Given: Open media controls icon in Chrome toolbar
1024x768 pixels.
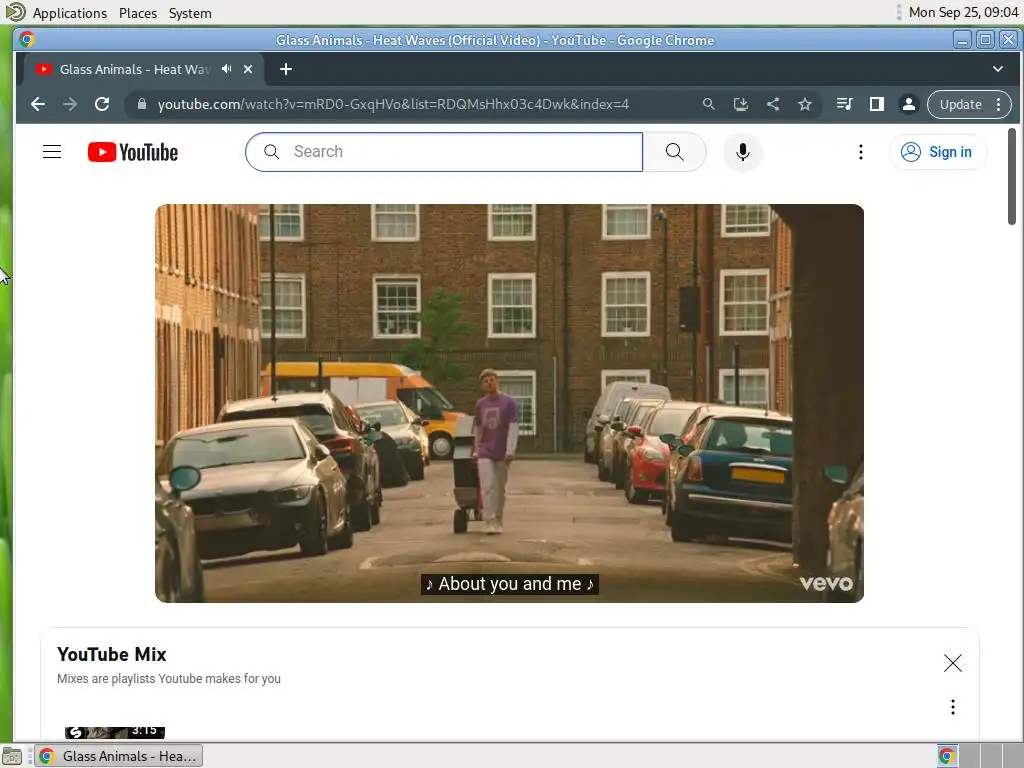Looking at the screenshot, I should click(x=844, y=104).
